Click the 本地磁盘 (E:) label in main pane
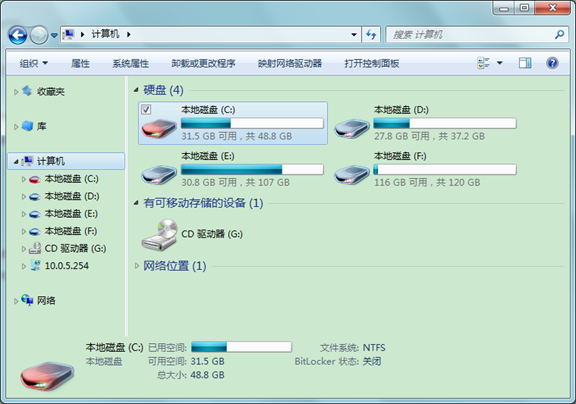This screenshot has width=576, height=404. pos(208,156)
